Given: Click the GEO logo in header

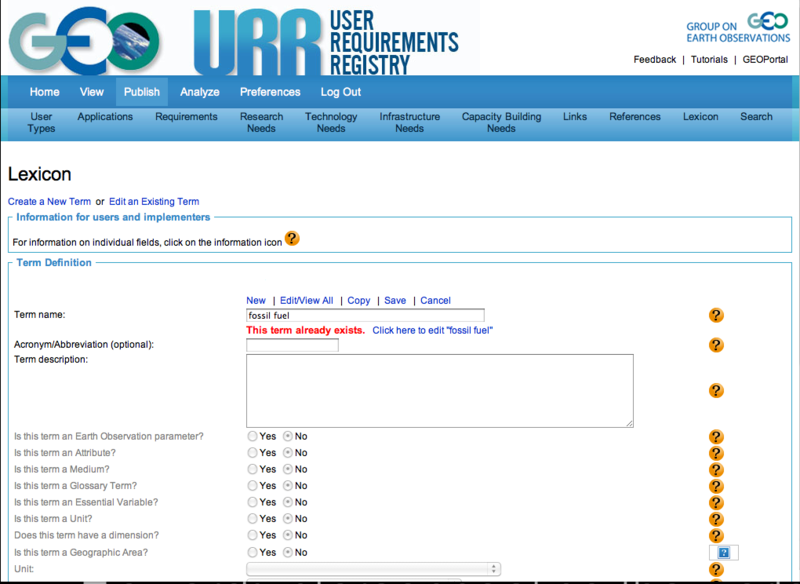Looking at the screenshot, I should pyautogui.click(x=86, y=38).
